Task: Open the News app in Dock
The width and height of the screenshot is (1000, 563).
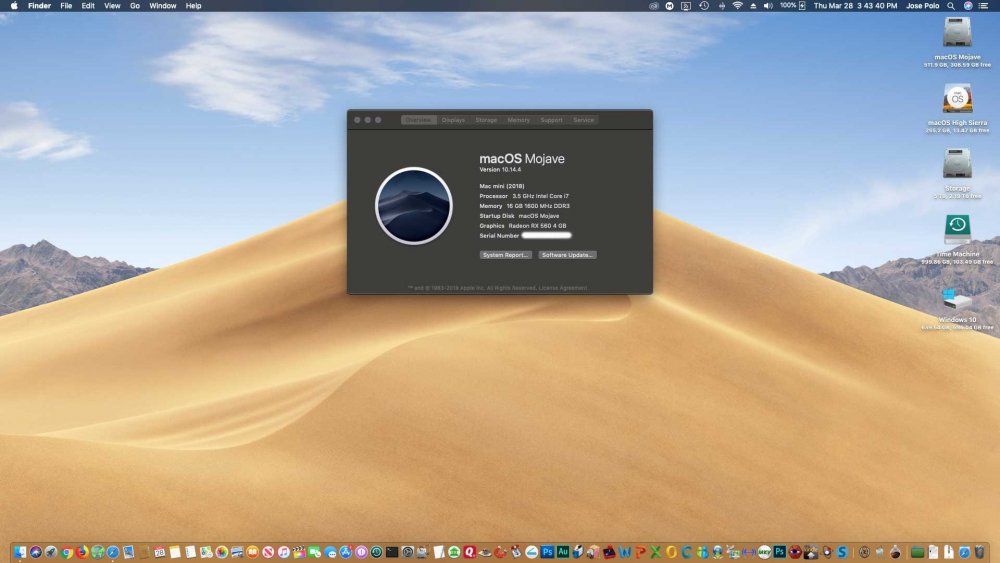Action: coord(268,552)
